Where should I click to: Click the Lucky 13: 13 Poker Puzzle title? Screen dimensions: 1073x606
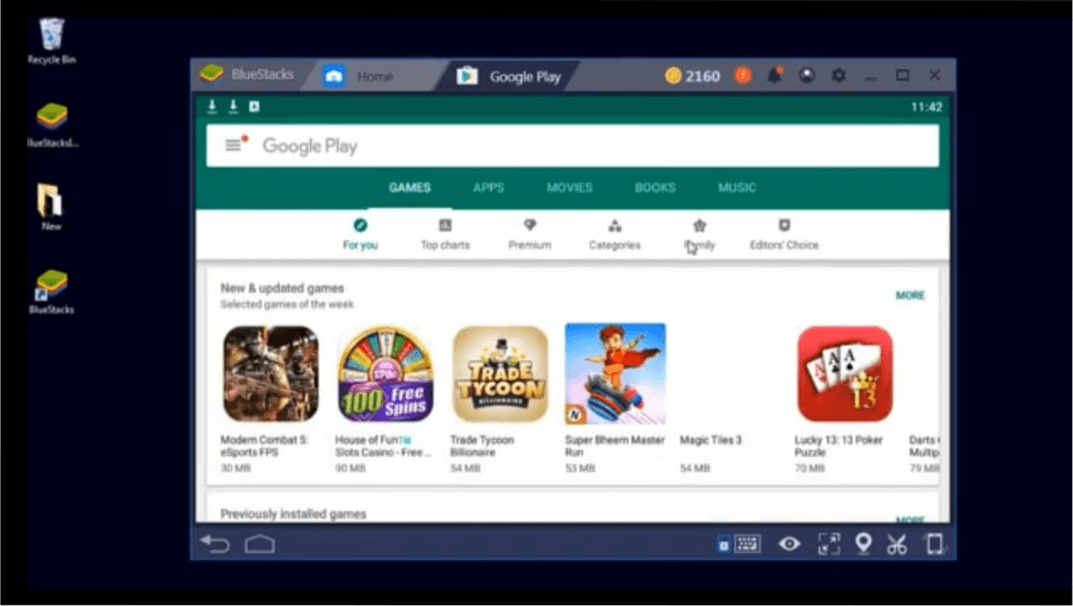[x=838, y=446]
